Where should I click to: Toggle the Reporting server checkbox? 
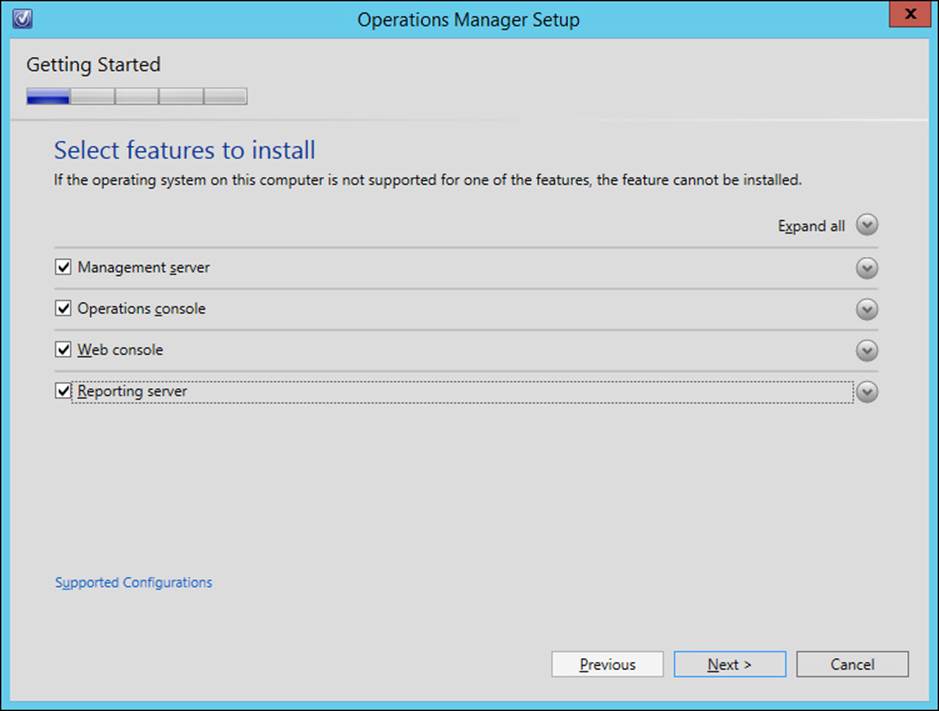(x=63, y=391)
